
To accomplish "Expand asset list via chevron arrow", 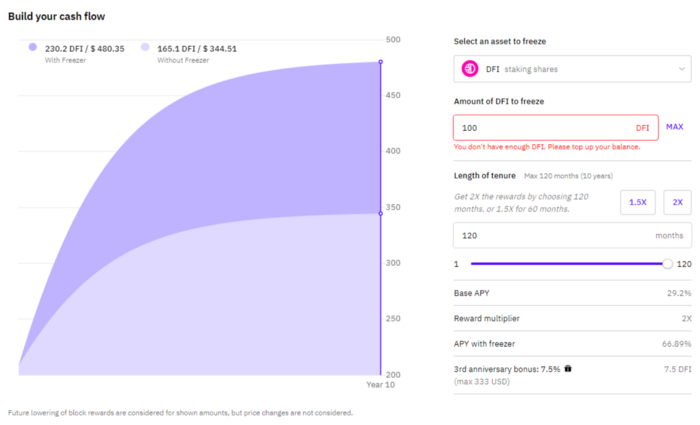I will 682,69.
